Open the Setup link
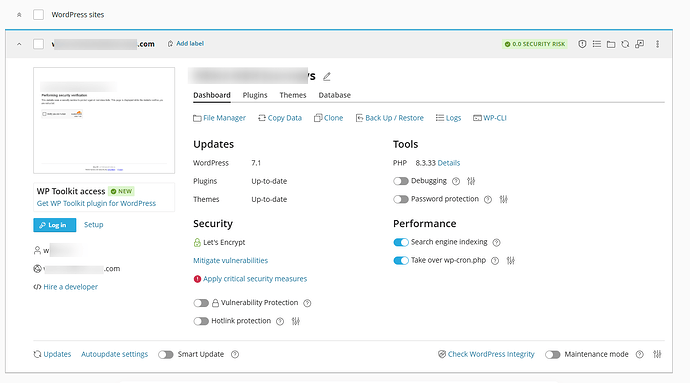The width and height of the screenshot is (690, 383). pyautogui.click(x=94, y=225)
